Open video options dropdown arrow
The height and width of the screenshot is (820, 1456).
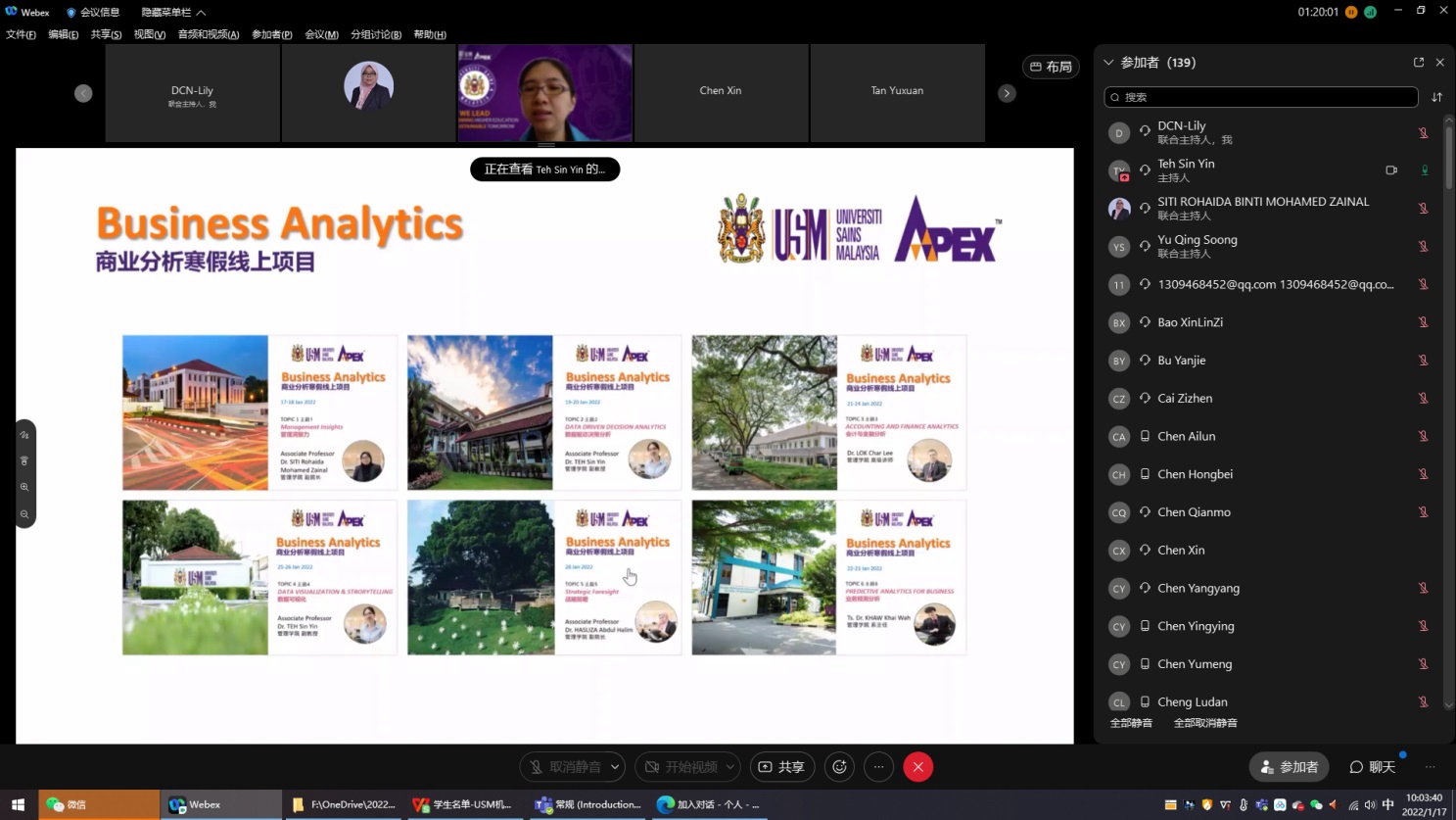pyautogui.click(x=730, y=767)
